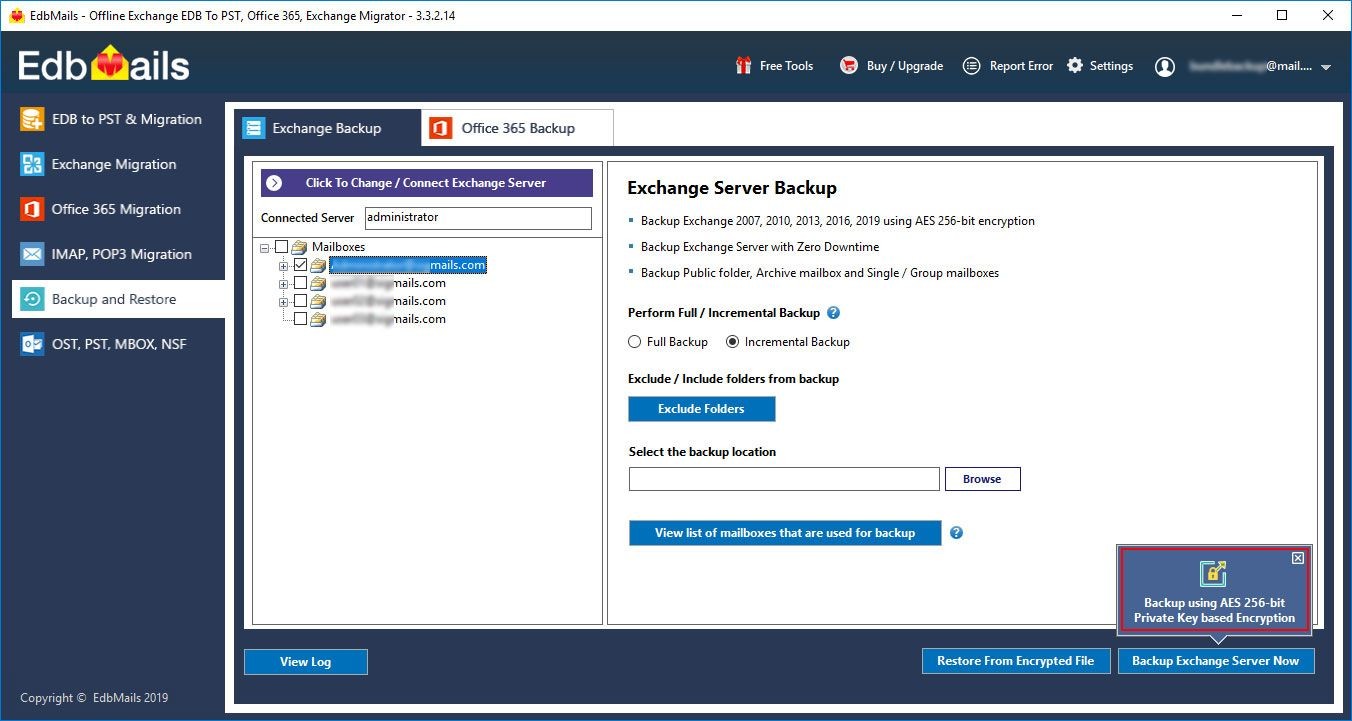Open the View Log button
1352x721 pixels.
click(306, 662)
